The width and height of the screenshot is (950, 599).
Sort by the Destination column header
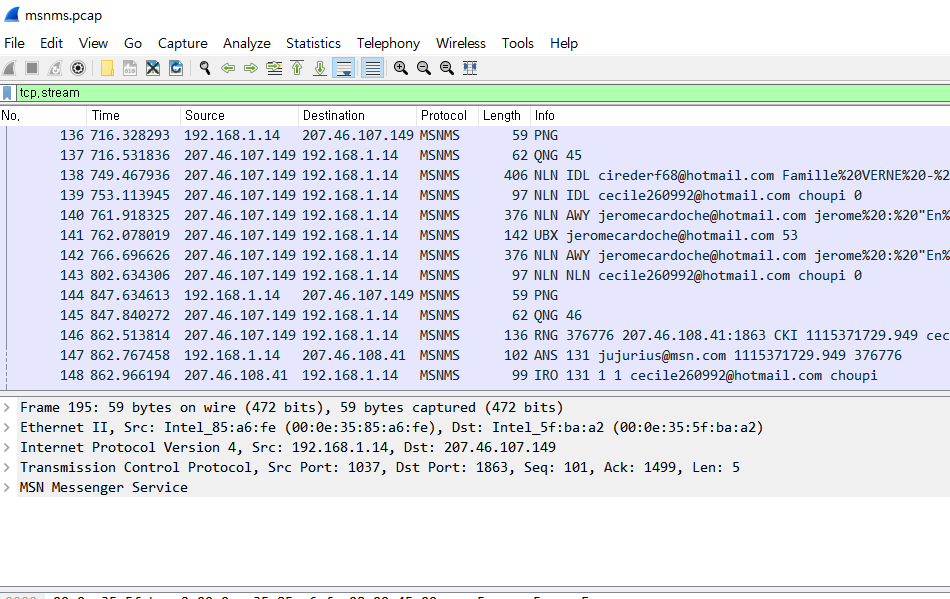pos(357,115)
